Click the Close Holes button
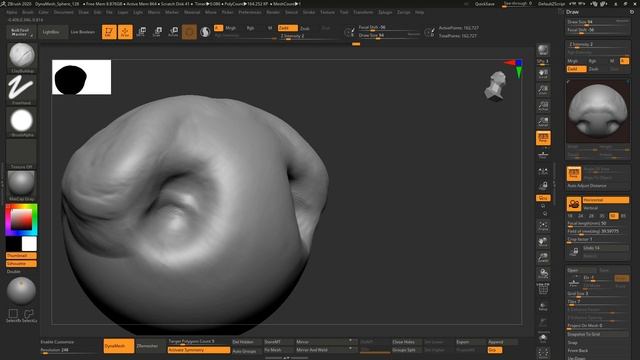640x360 pixels. (x=406, y=342)
